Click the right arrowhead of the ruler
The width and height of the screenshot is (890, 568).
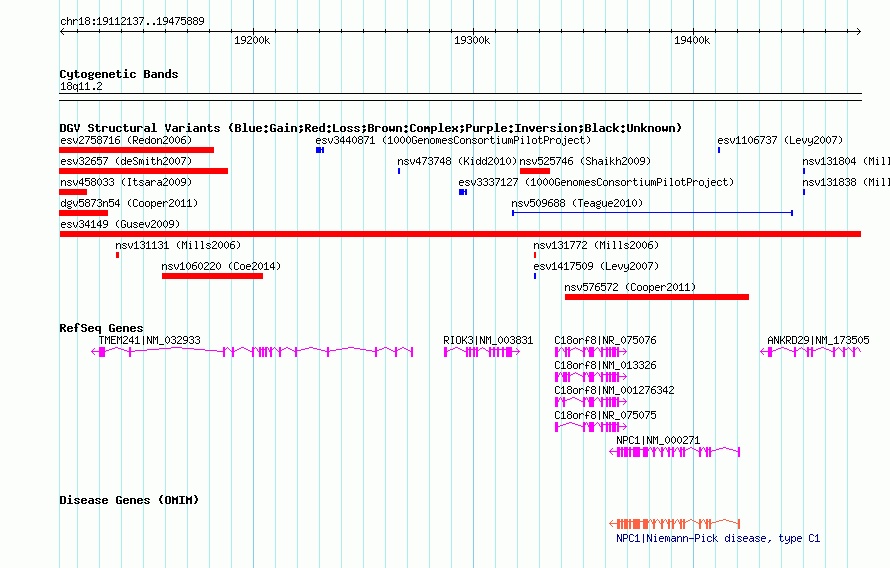pyautogui.click(x=859, y=32)
